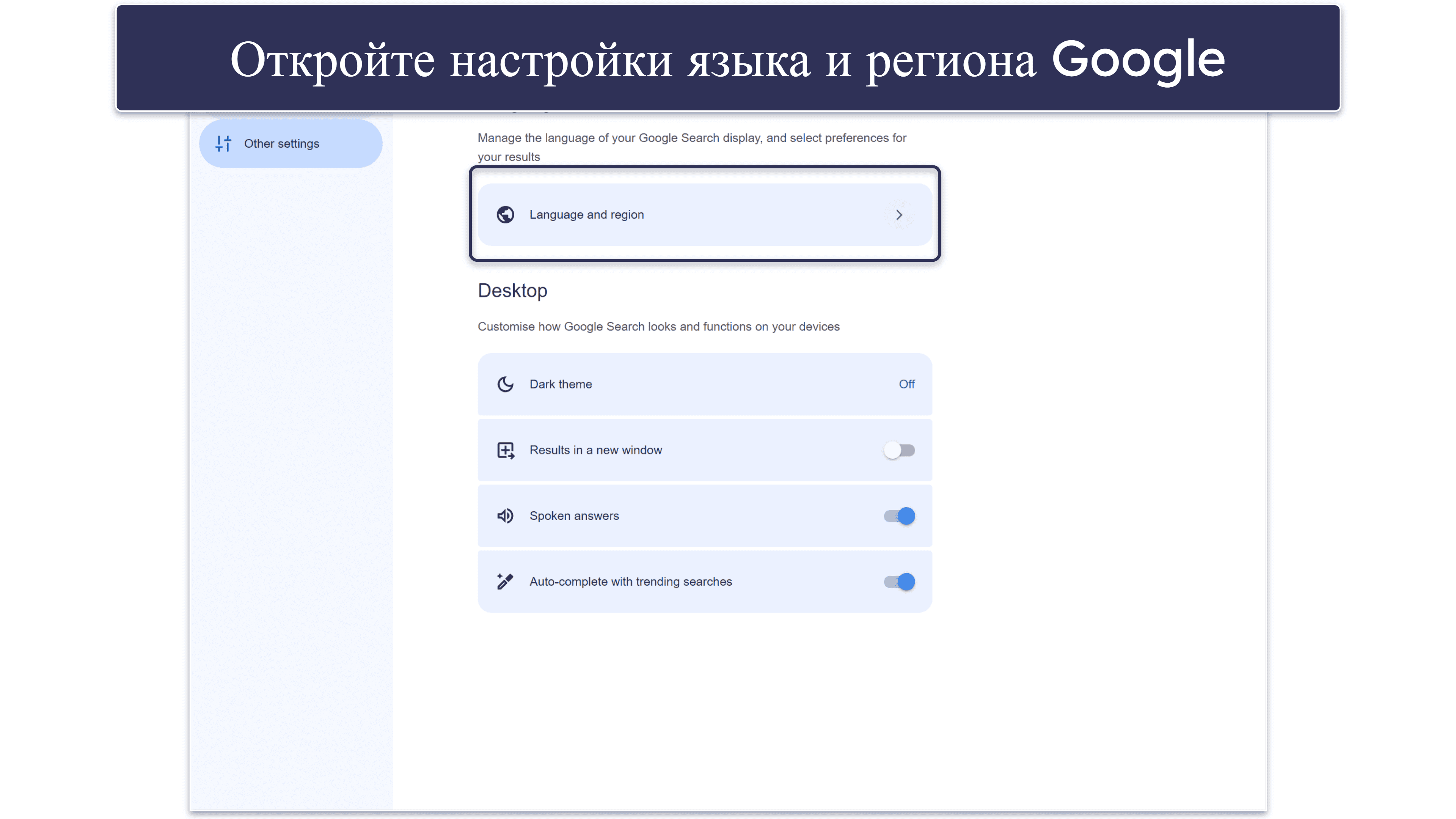
Task: Click the Dark theme Off value
Action: click(x=906, y=384)
